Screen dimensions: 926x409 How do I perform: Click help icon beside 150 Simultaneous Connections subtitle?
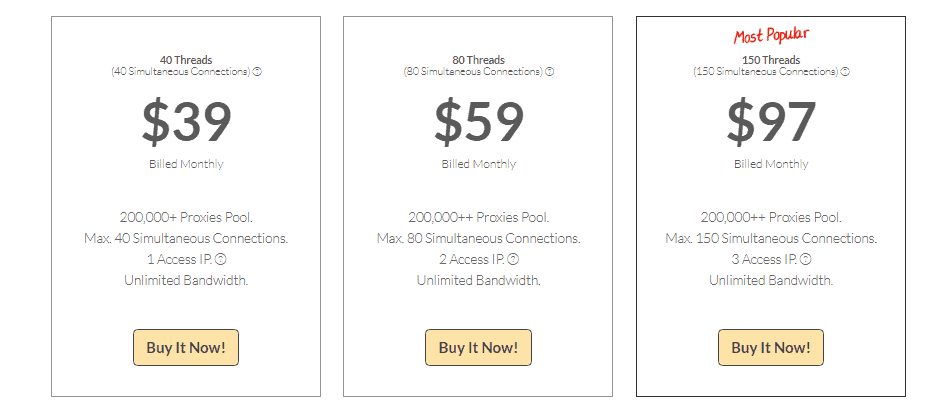(x=845, y=71)
